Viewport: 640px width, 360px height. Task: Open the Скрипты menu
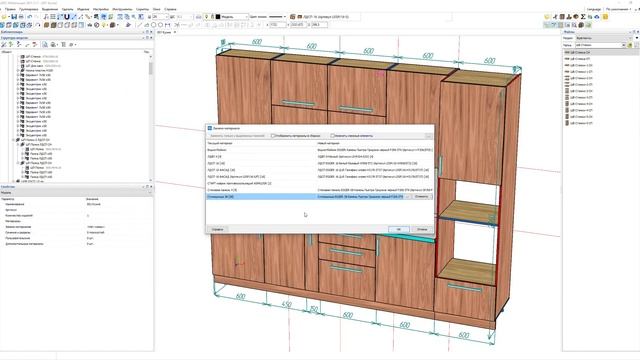(x=142, y=9)
